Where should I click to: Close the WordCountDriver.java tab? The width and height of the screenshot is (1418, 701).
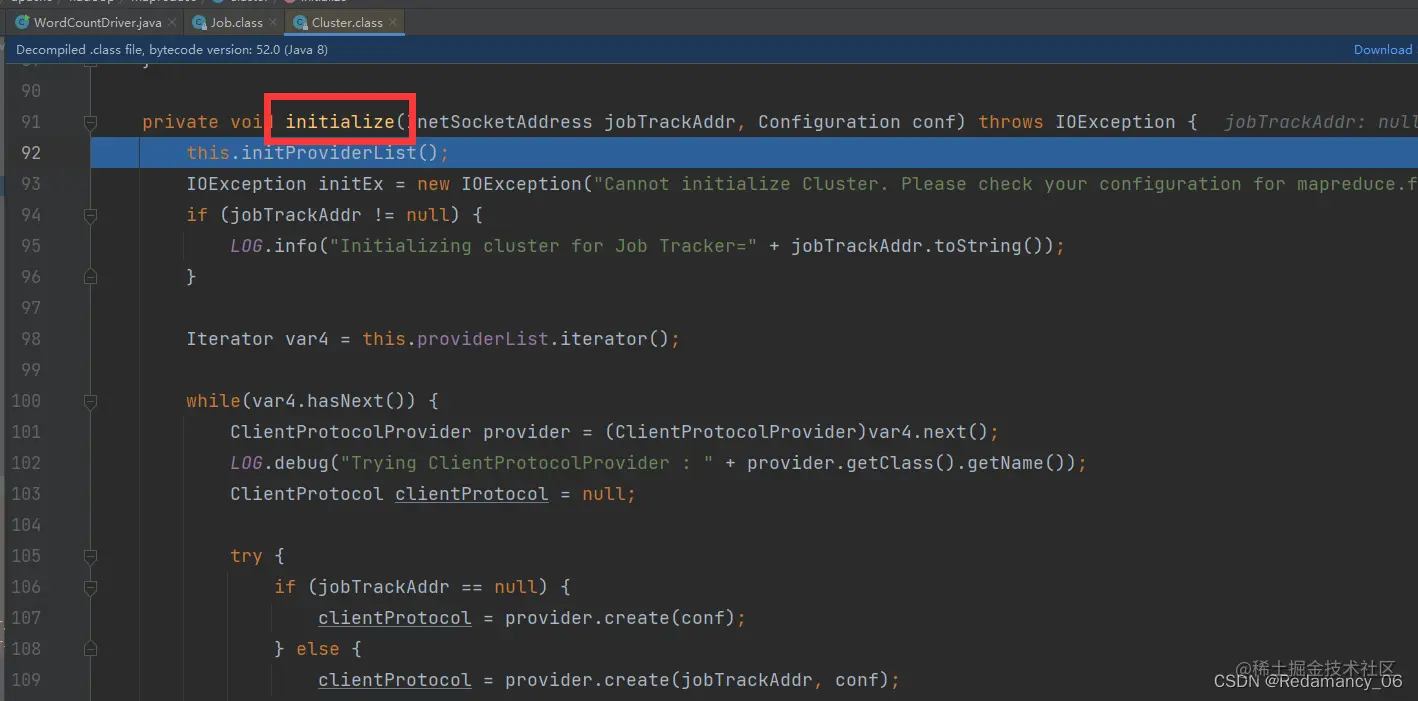(x=171, y=22)
